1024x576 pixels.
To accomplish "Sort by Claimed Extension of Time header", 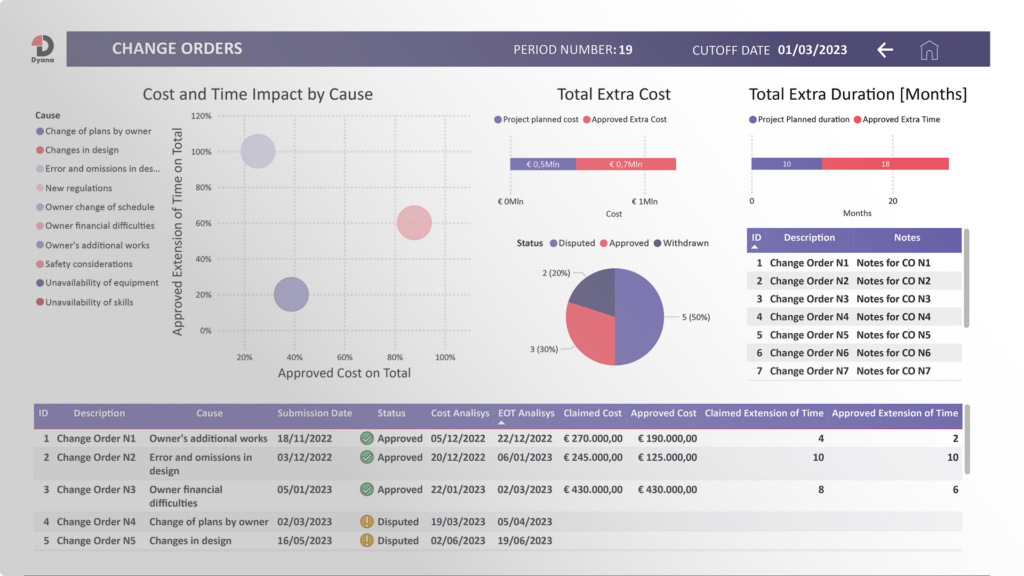I will tap(763, 413).
